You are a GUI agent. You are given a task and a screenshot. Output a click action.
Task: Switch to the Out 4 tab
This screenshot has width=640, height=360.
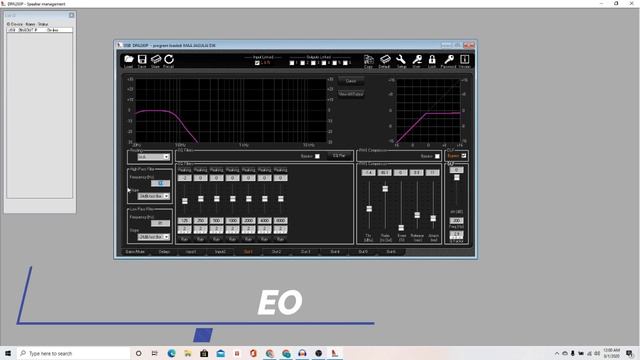tap(335, 252)
